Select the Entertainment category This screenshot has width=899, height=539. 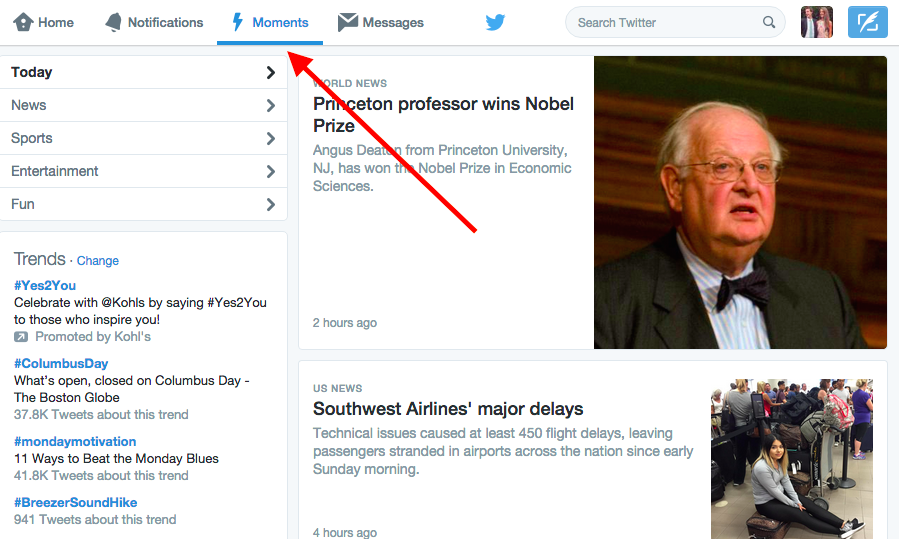click(x=143, y=171)
